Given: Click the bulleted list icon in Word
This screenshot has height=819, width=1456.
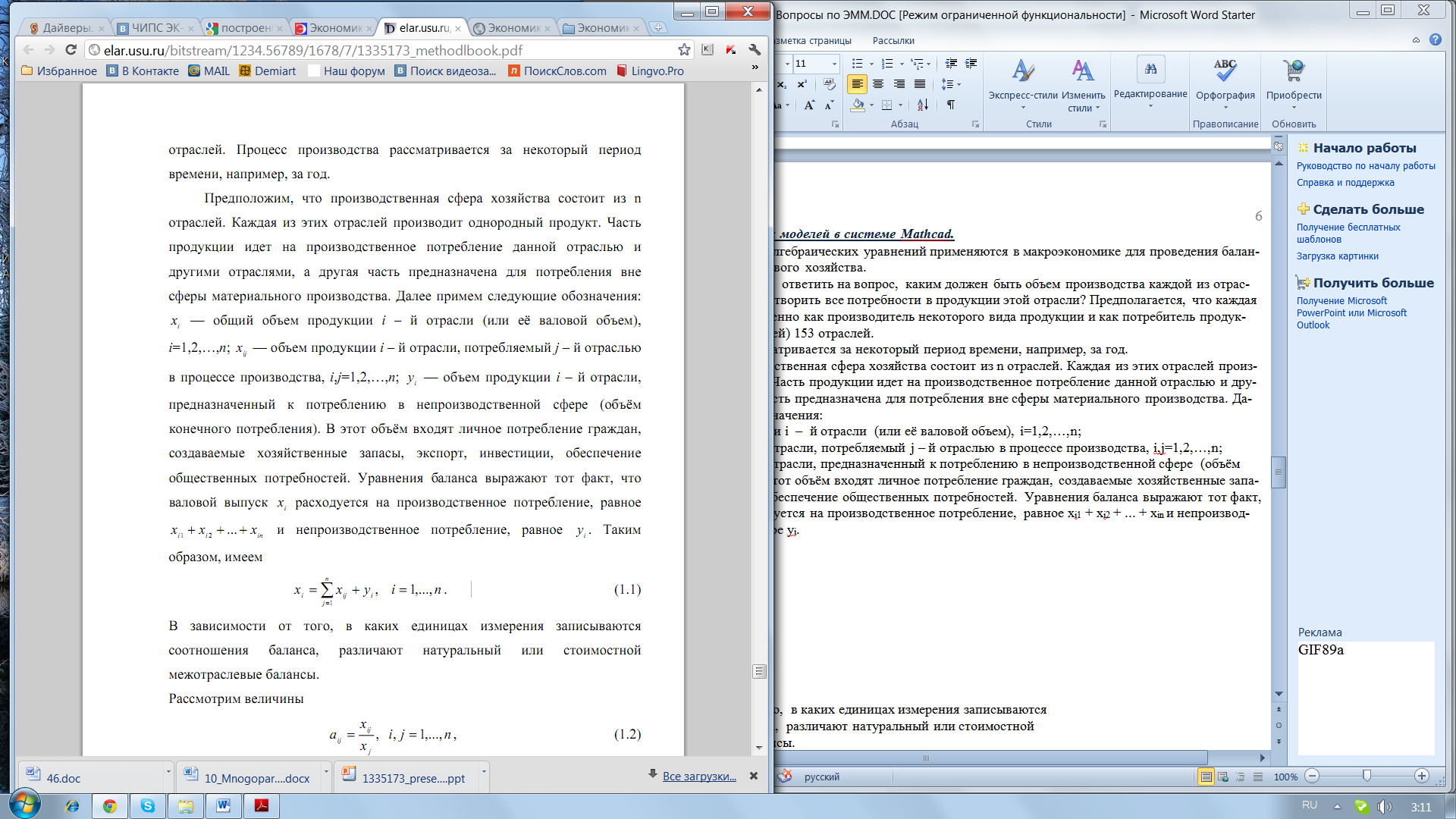Looking at the screenshot, I should pyautogui.click(x=857, y=64).
